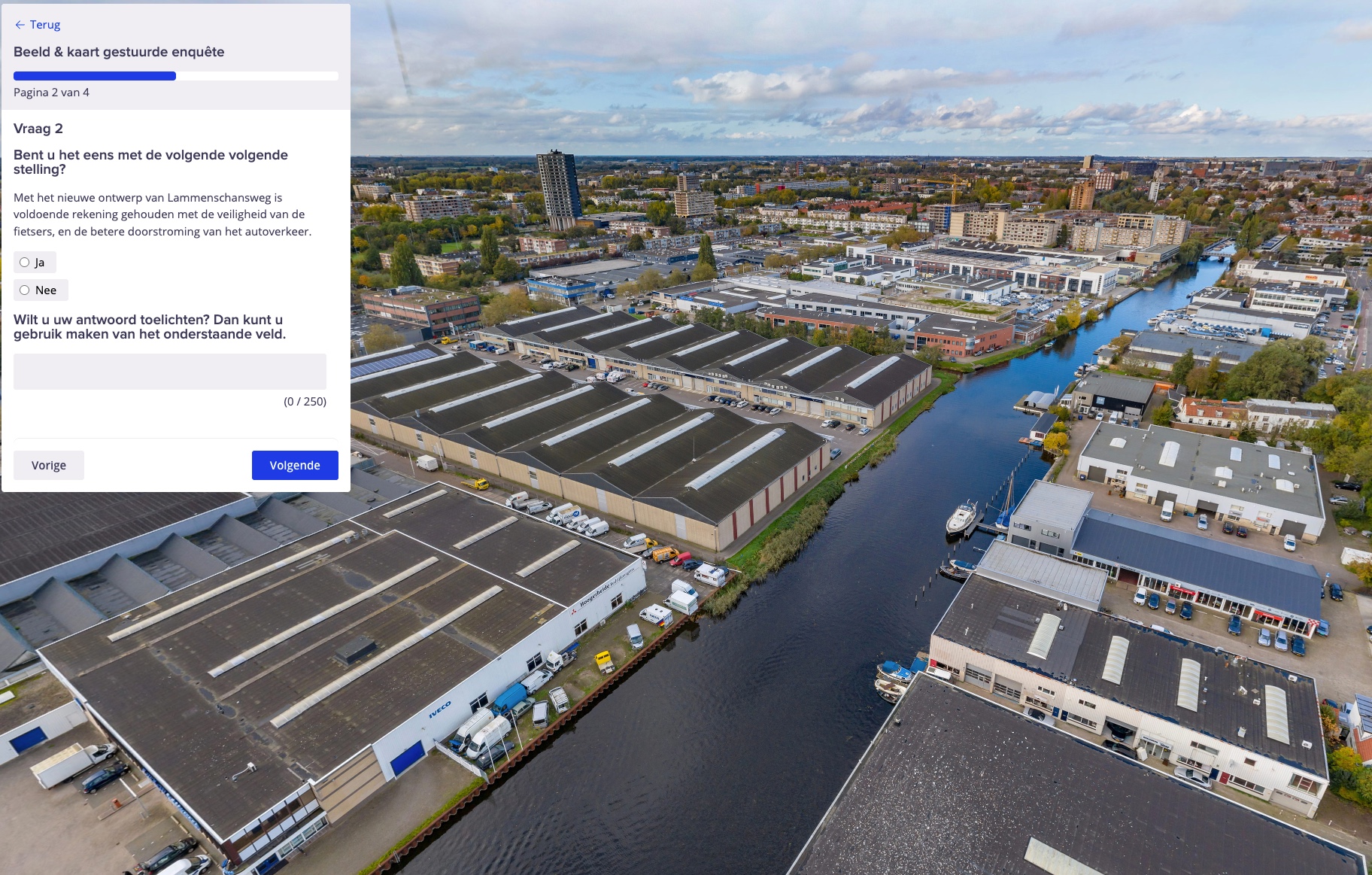This screenshot has width=1372, height=875.
Task: Click the toelichten prompt above the text field
Action: coord(150,327)
